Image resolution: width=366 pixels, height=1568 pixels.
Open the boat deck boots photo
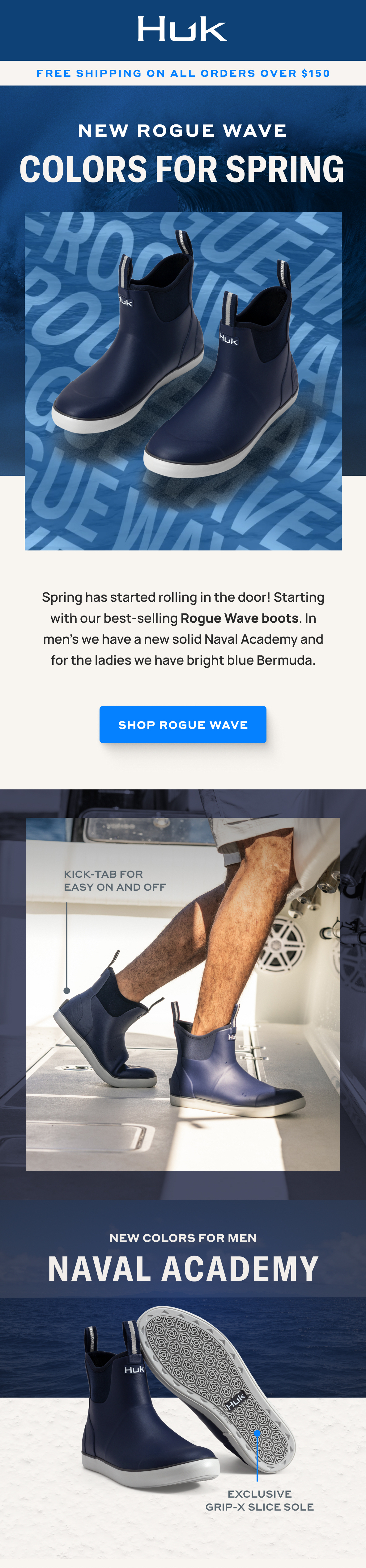coord(183,994)
